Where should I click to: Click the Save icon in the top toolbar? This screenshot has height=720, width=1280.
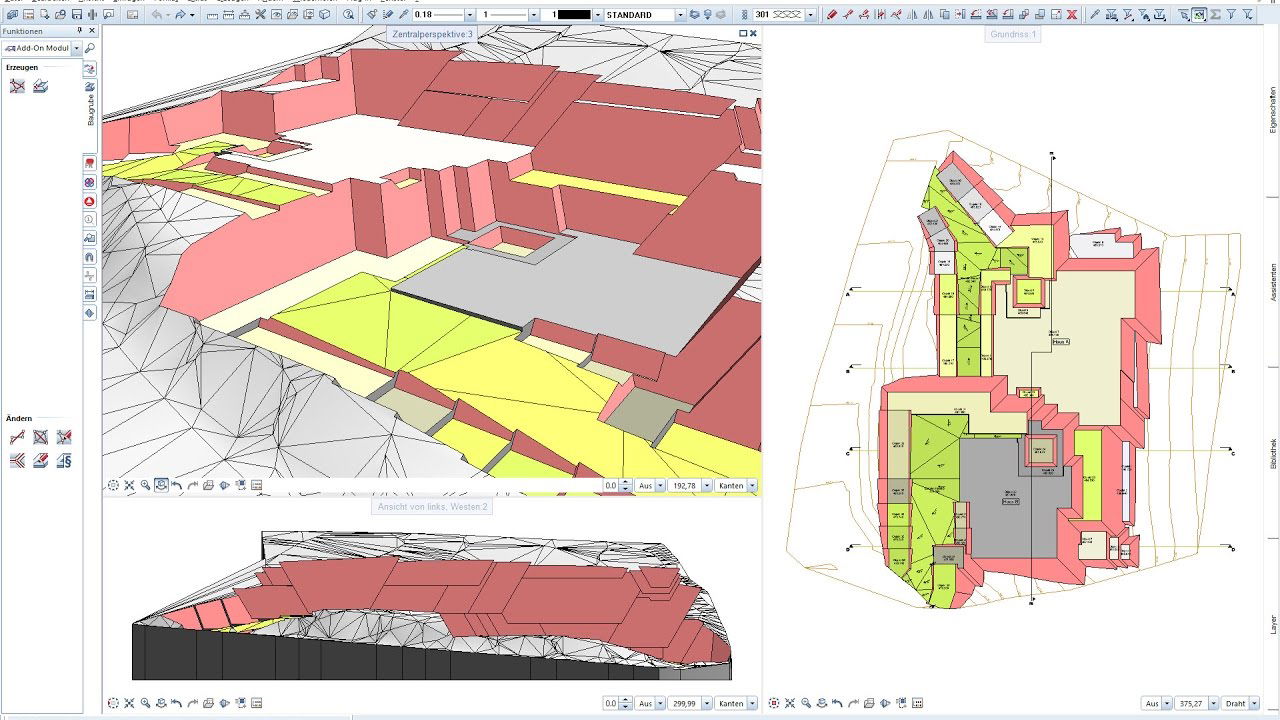pyautogui.click(x=77, y=15)
